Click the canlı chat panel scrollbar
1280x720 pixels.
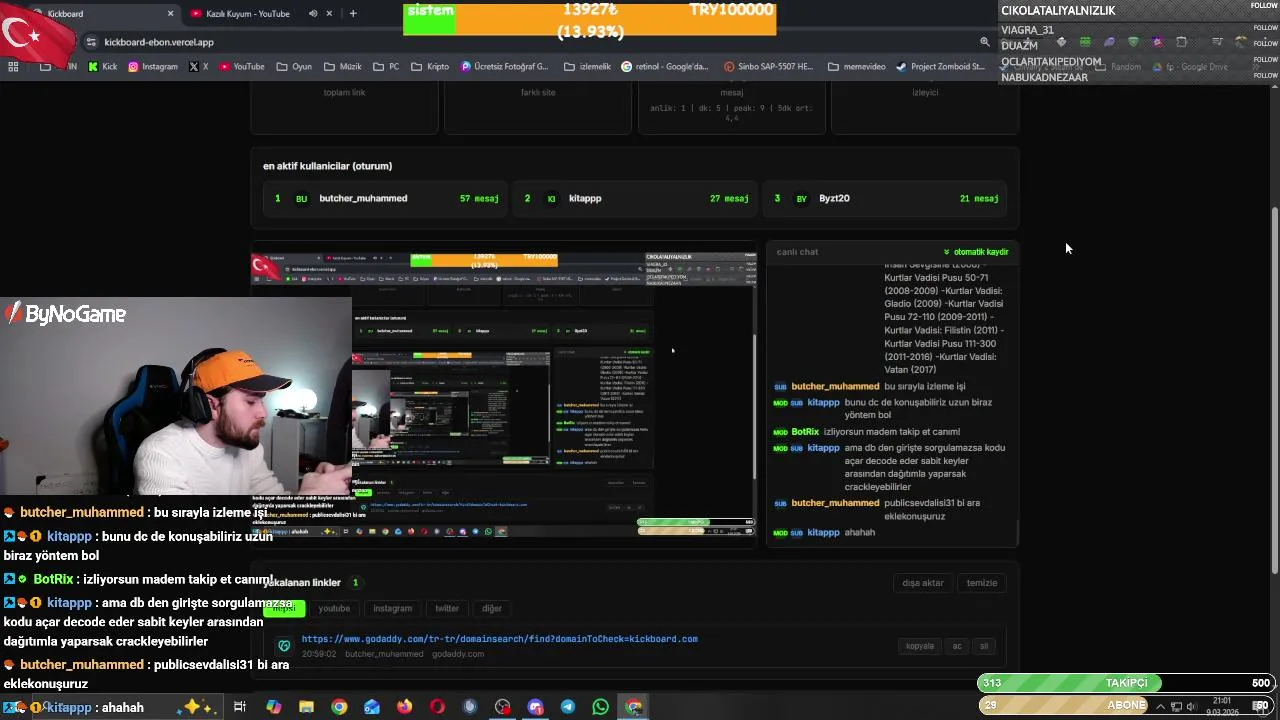coord(1016,533)
